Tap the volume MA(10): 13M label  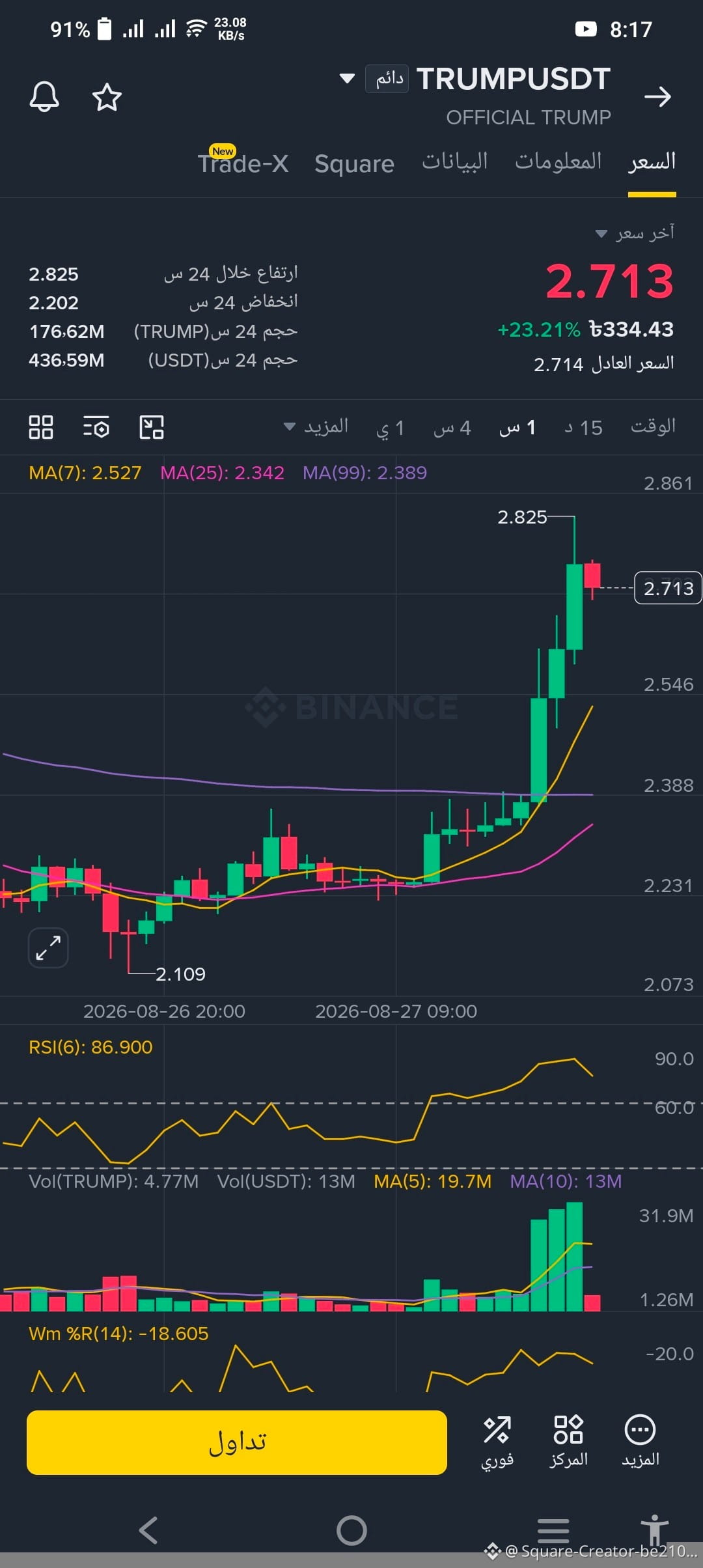point(566,1181)
